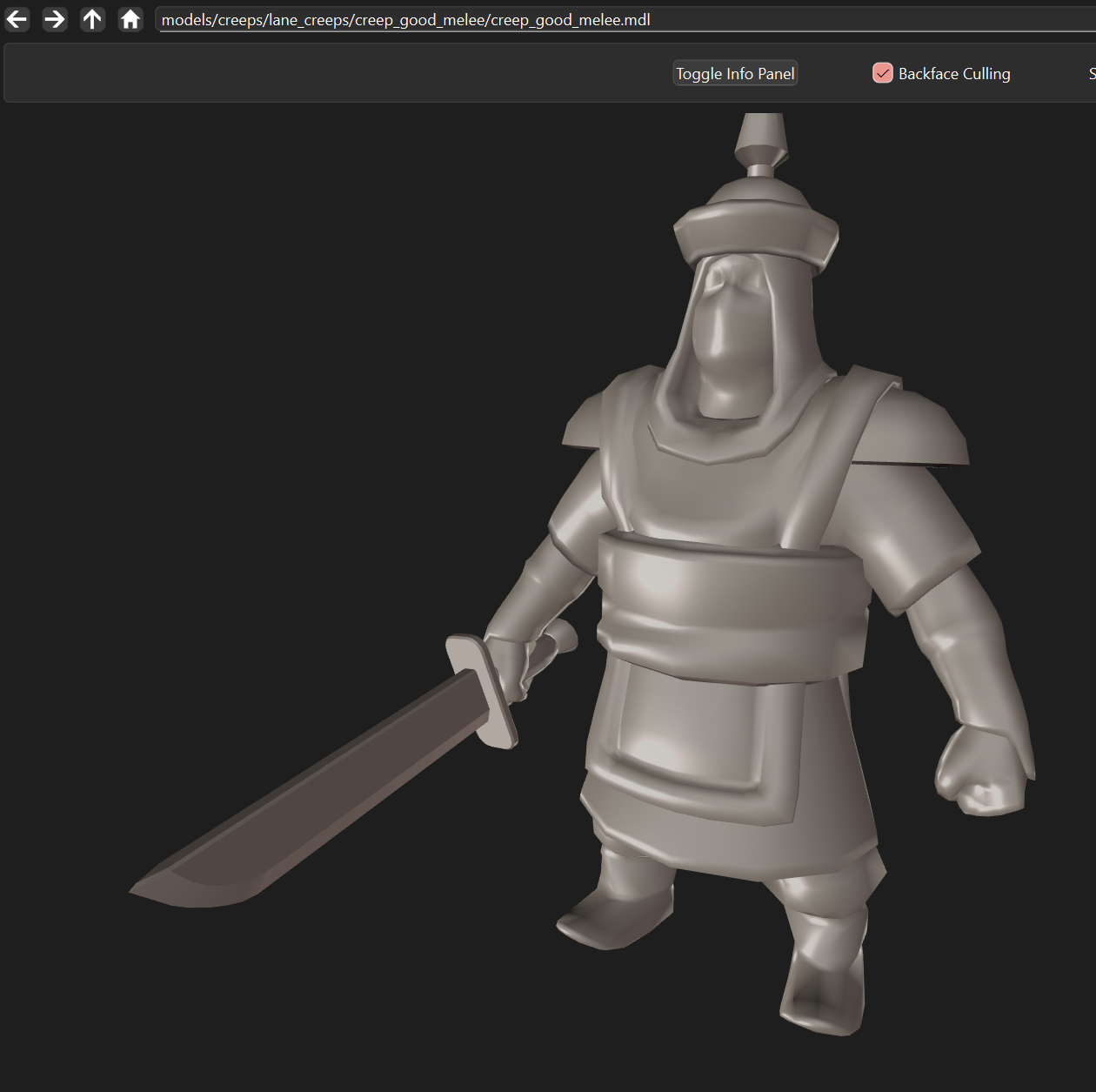Go back with the left arrow icon

tap(17, 19)
